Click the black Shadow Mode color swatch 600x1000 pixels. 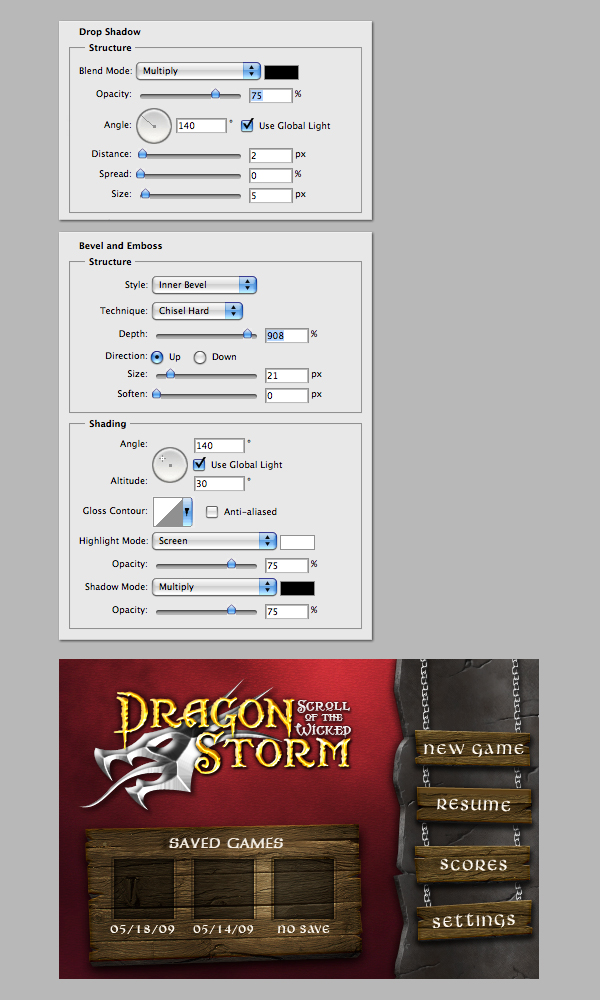point(297,588)
